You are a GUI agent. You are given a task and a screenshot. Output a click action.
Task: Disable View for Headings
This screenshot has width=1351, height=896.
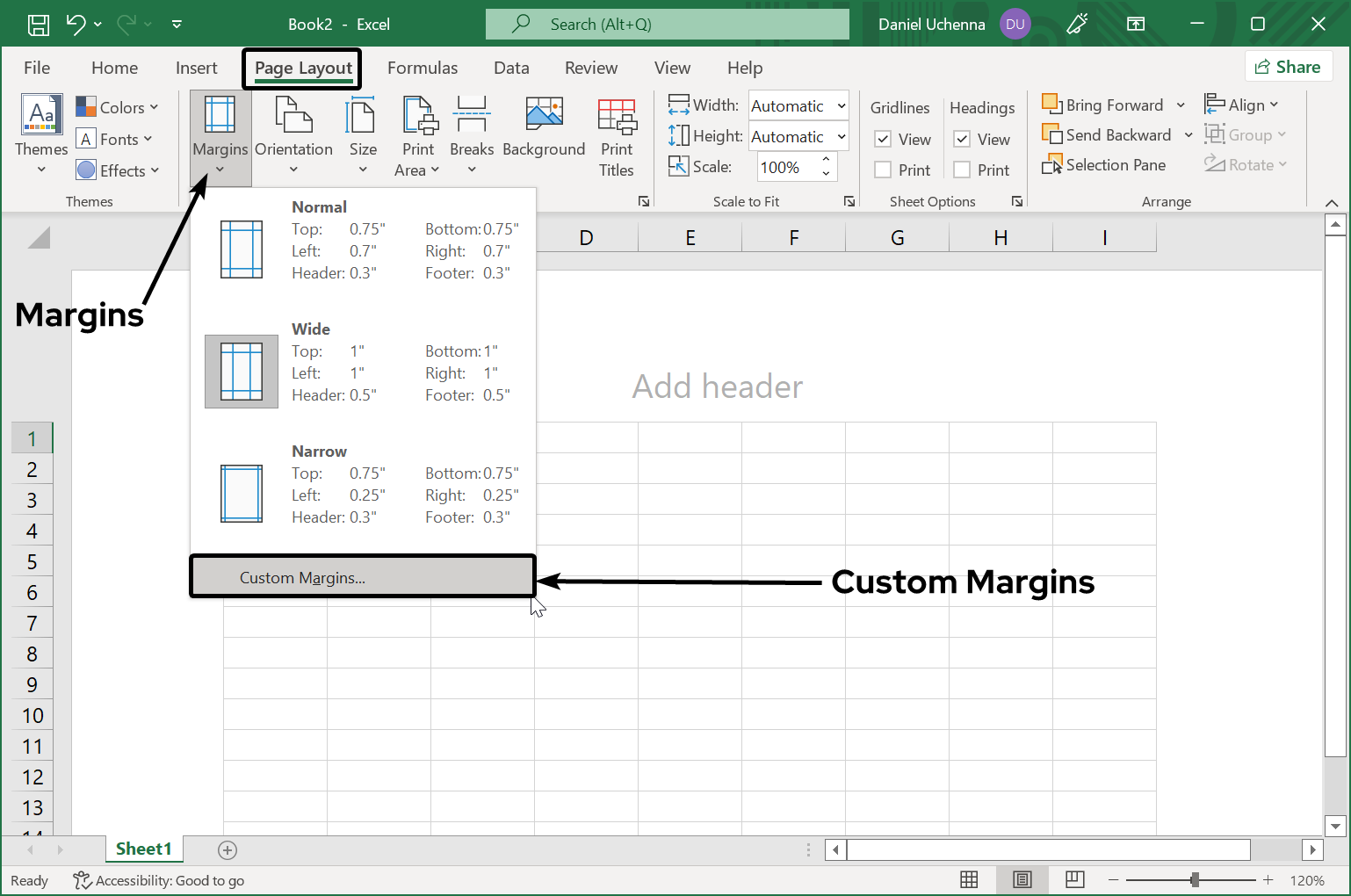[961, 139]
